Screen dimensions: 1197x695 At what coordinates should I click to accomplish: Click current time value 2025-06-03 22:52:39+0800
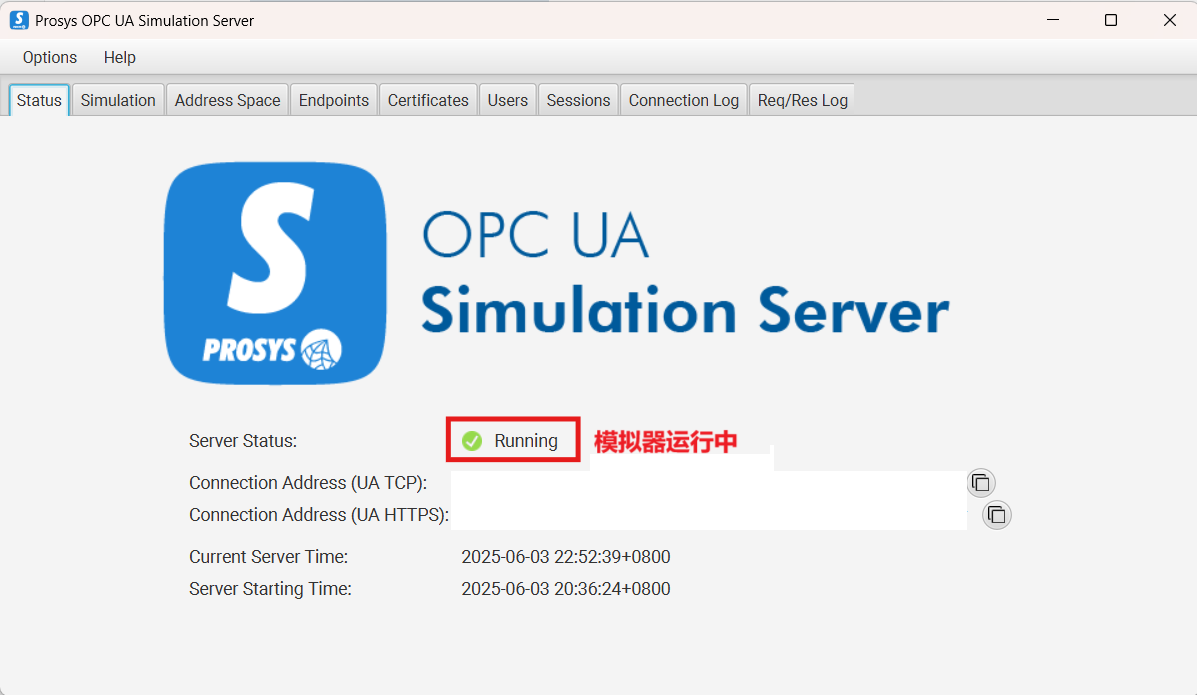click(566, 557)
